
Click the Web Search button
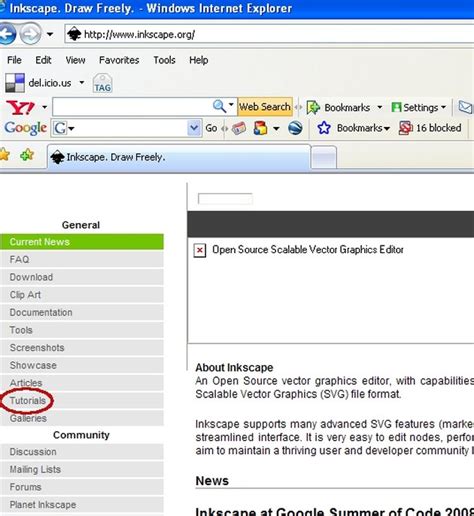click(x=265, y=107)
